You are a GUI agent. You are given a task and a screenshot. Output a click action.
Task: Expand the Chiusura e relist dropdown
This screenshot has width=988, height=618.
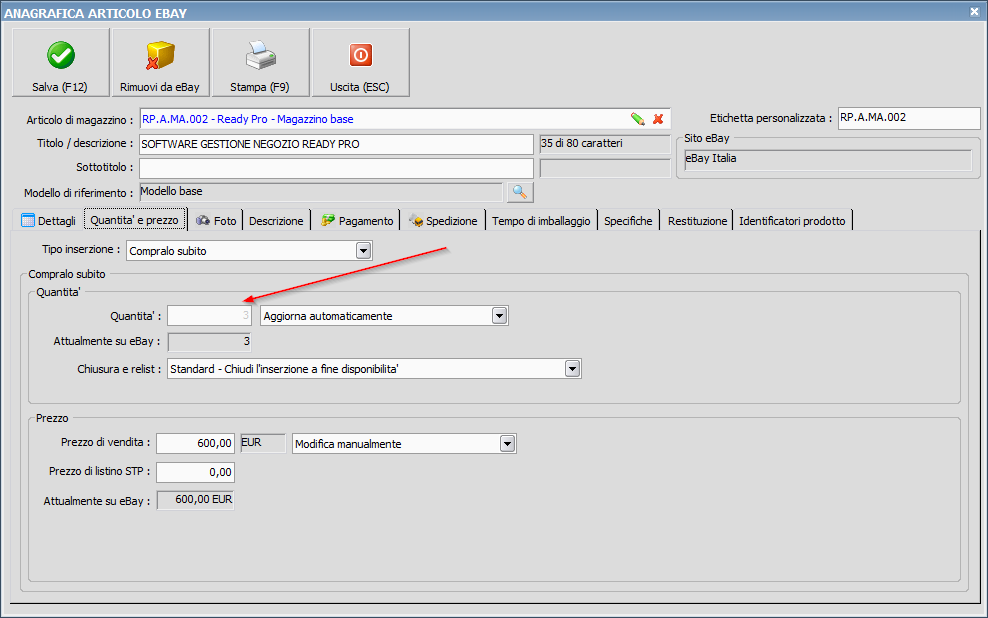[572, 369]
